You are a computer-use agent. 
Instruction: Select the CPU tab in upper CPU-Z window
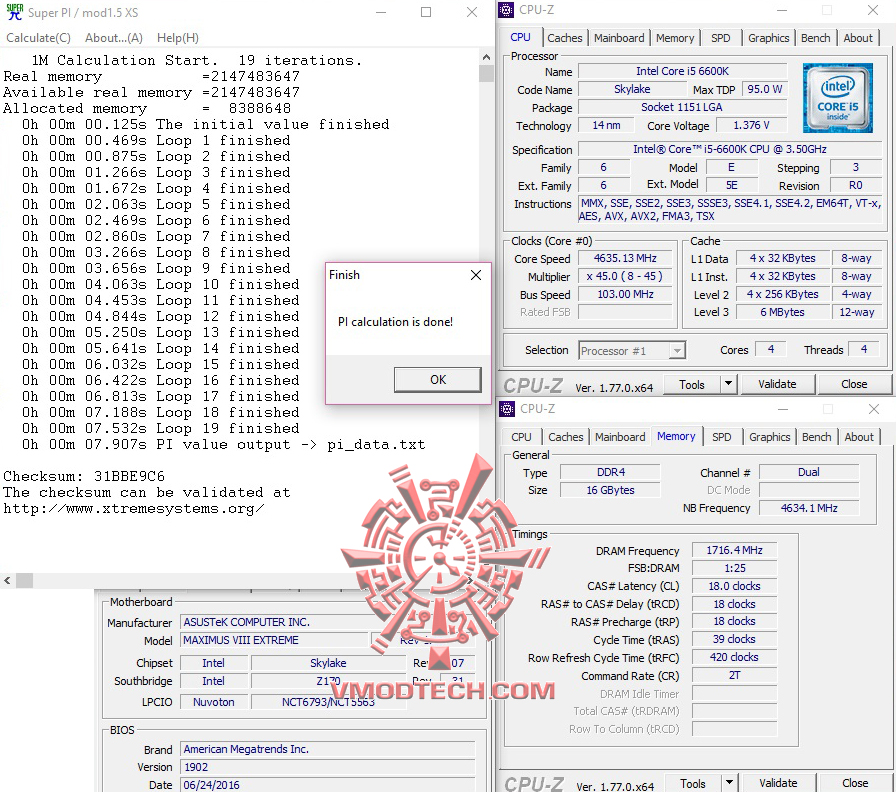521,37
